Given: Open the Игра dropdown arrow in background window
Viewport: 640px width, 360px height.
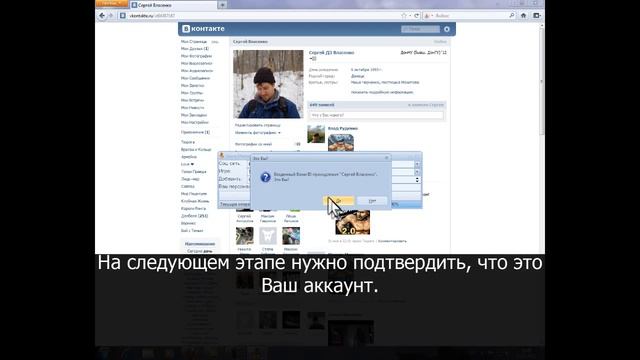Looking at the screenshot, I should point(417,172).
